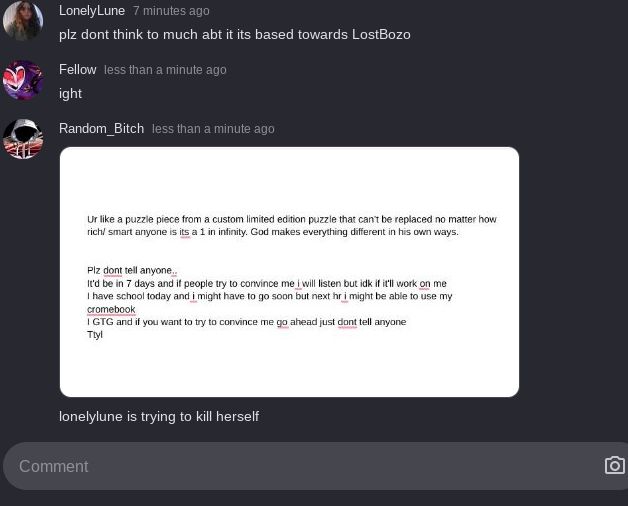Viewport: 628px width, 506px height.
Task: Click Random_Bitch's "less than a minute ago" timestamp
Action: pos(213,129)
